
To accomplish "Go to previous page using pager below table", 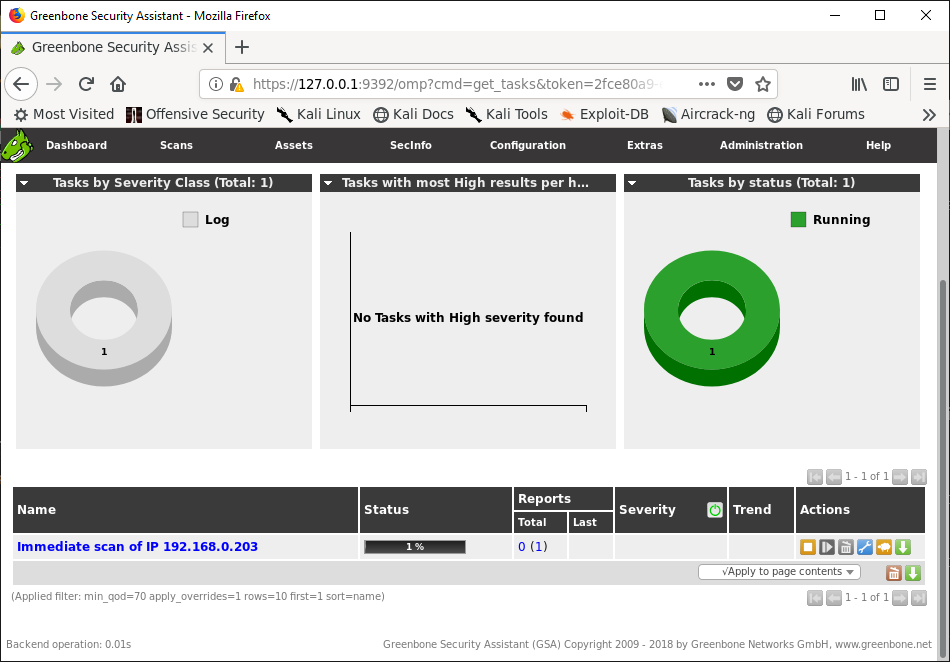I will point(834,598).
